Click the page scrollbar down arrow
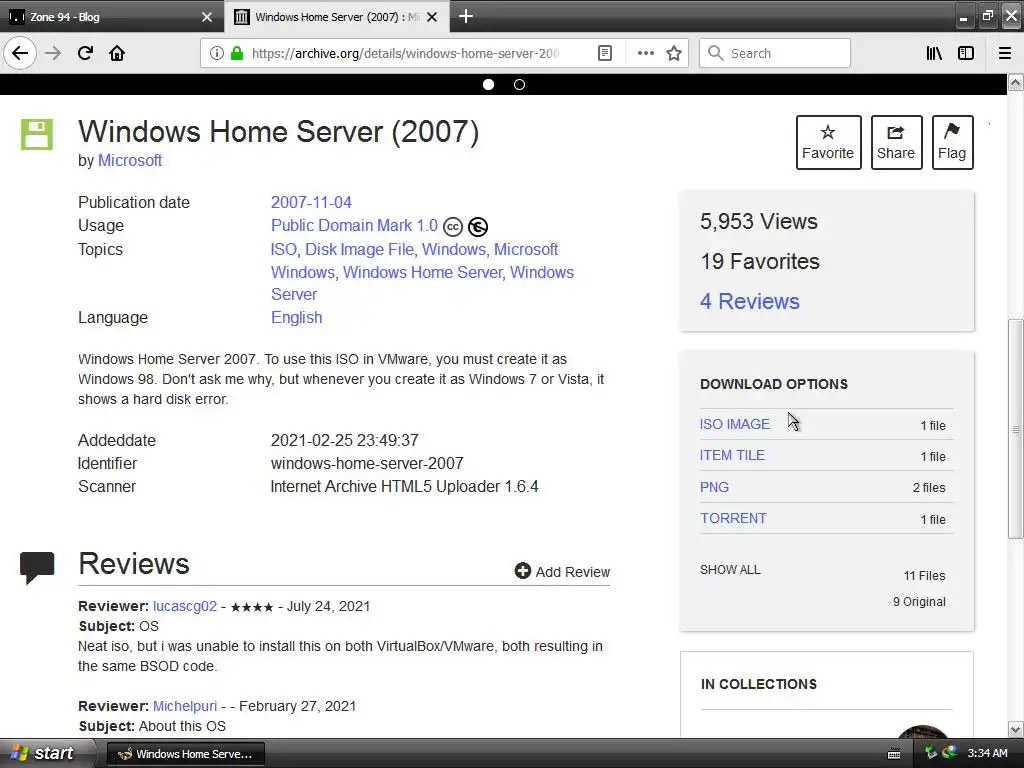The image size is (1024, 768). pyautogui.click(x=1016, y=729)
